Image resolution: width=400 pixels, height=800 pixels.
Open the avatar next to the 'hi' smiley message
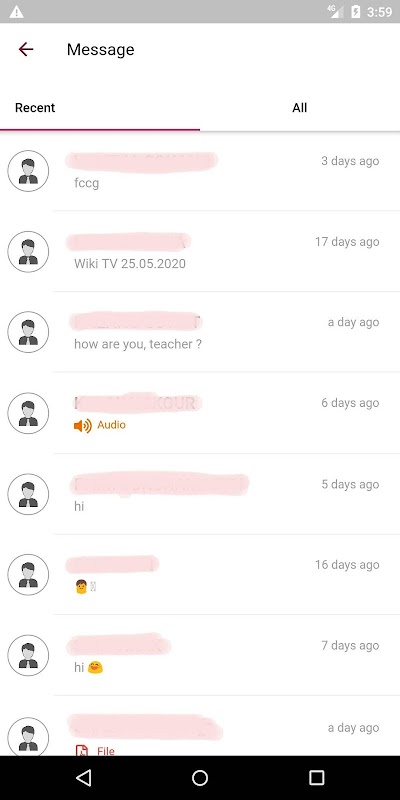tap(28, 656)
